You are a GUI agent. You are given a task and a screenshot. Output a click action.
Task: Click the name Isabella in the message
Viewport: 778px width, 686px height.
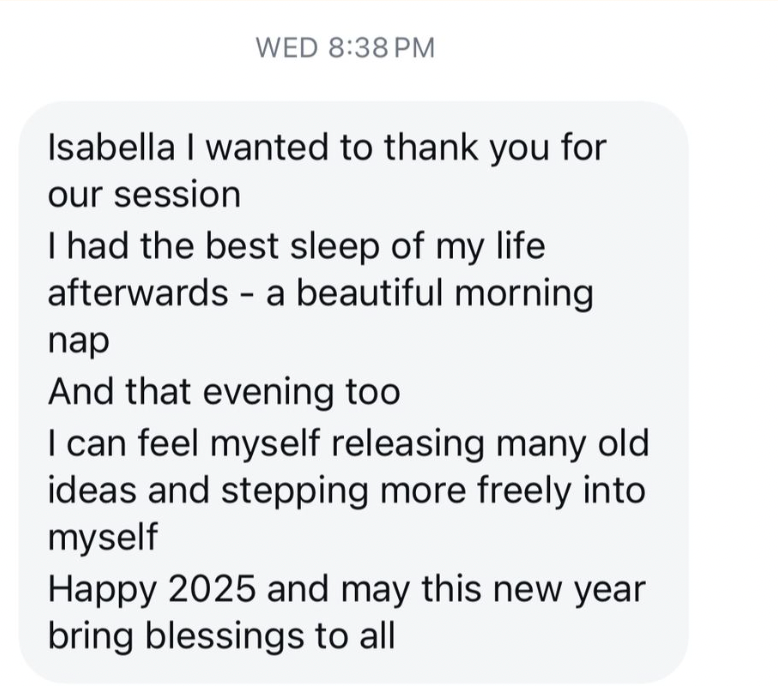click(112, 147)
